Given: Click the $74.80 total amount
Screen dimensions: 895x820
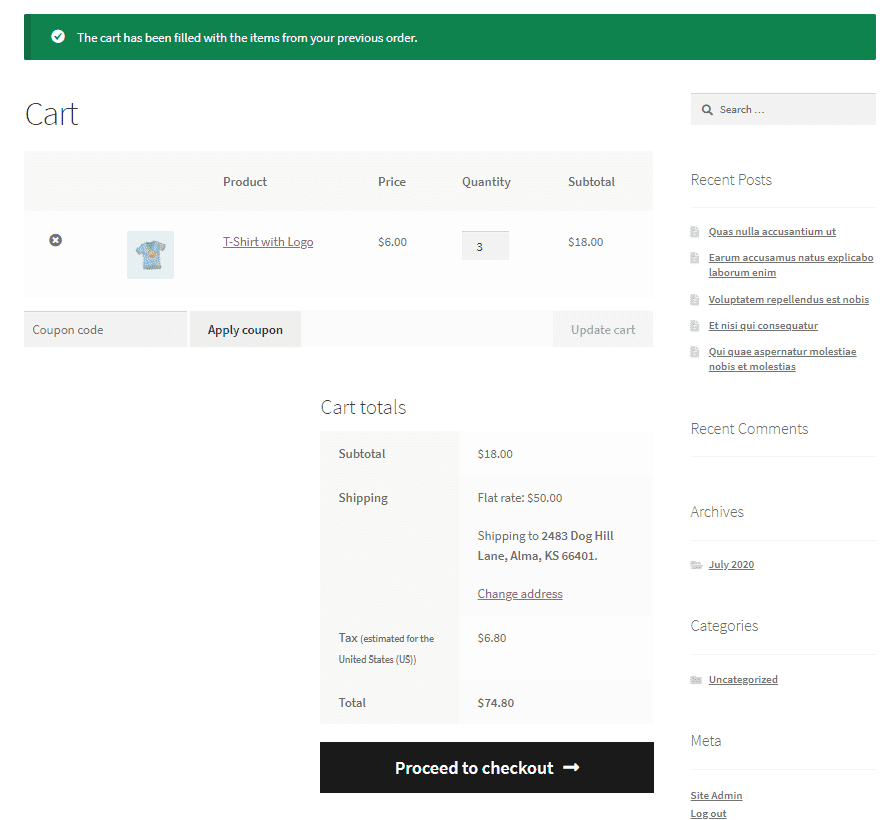Looking at the screenshot, I should click(495, 703).
